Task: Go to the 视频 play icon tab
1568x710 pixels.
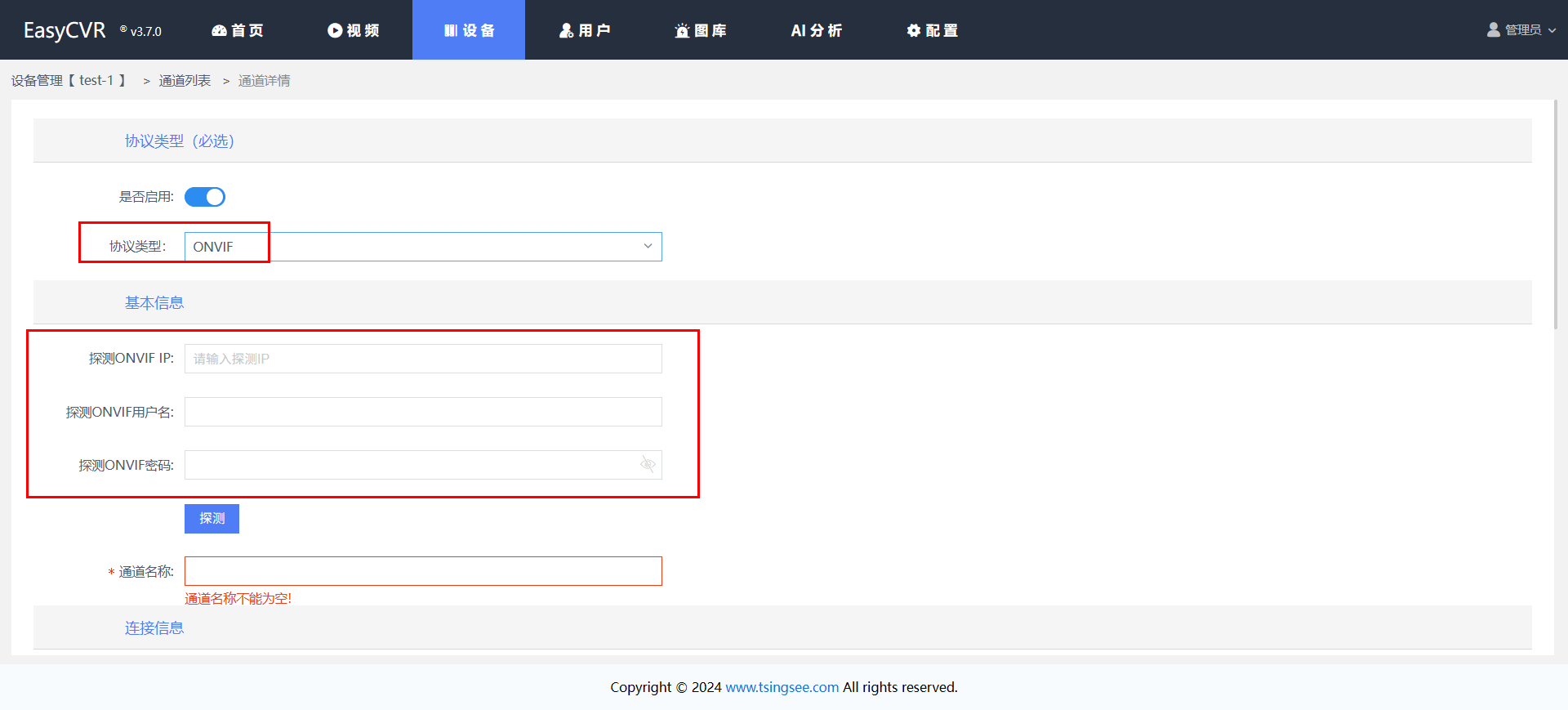Action: [335, 30]
